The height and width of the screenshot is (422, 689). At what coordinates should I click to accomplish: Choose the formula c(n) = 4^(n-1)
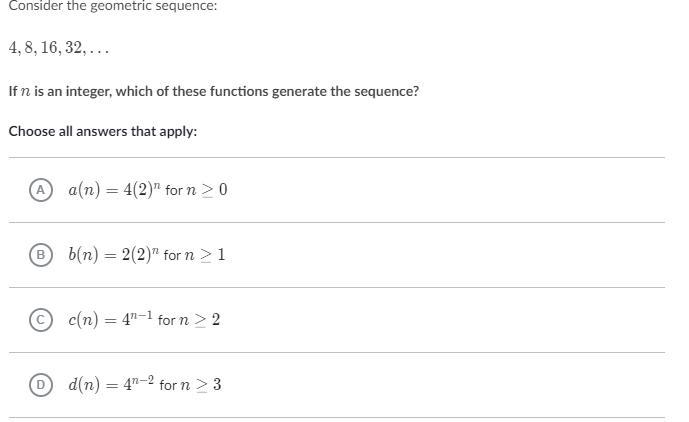[x=110, y=319]
